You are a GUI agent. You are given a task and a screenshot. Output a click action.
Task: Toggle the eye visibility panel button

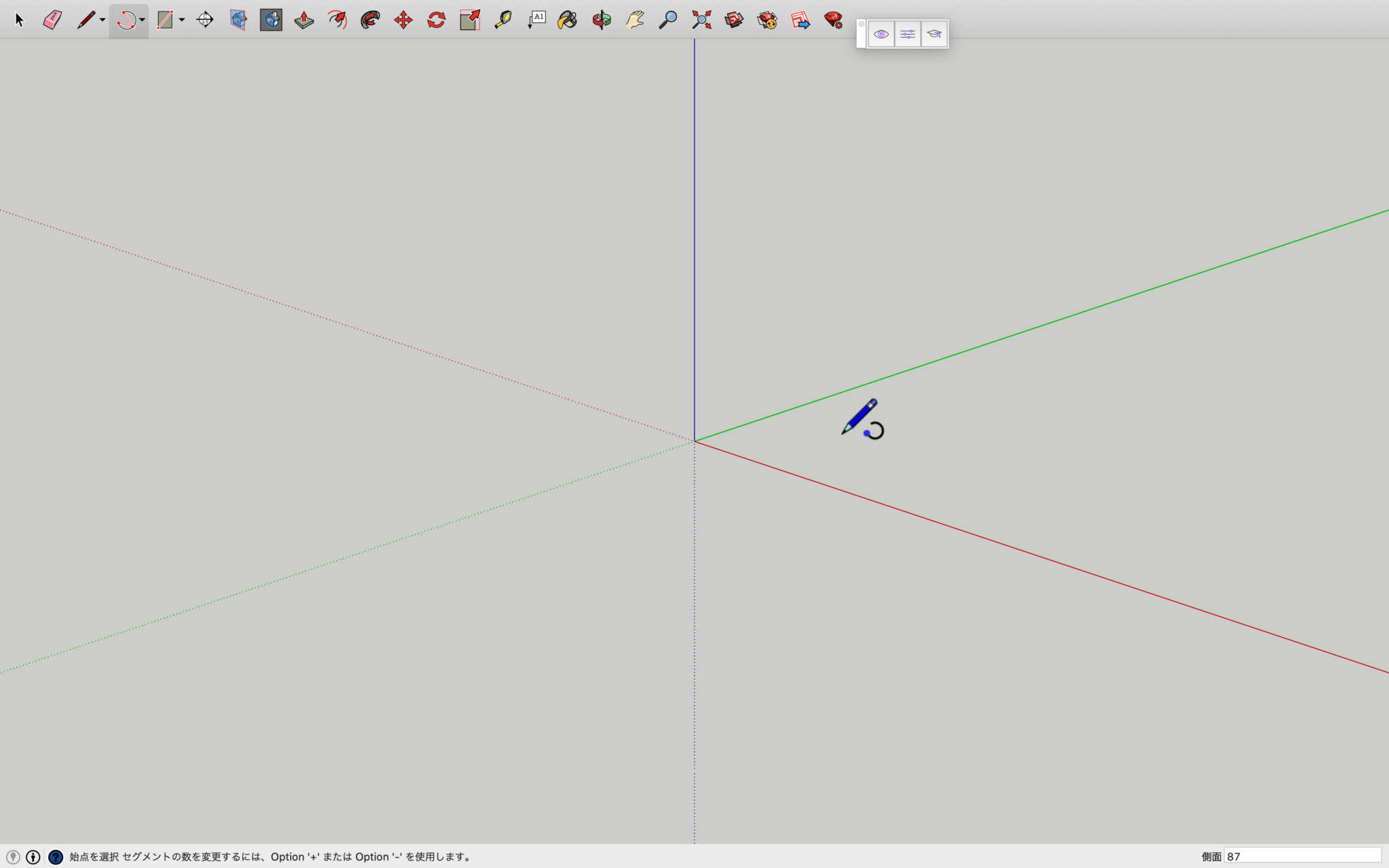(x=881, y=34)
